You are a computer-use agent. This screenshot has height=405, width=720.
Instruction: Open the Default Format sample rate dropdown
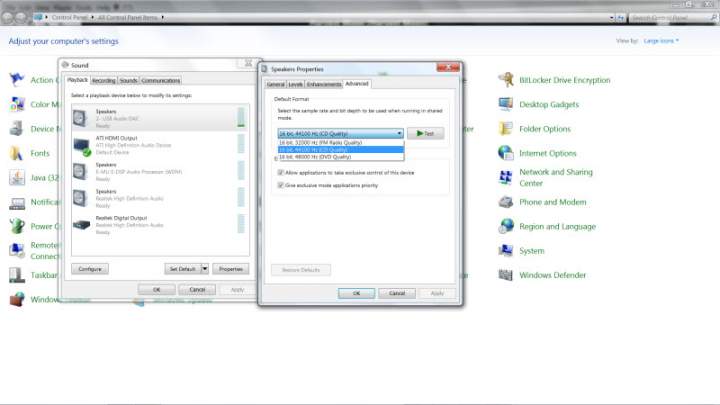(341, 134)
